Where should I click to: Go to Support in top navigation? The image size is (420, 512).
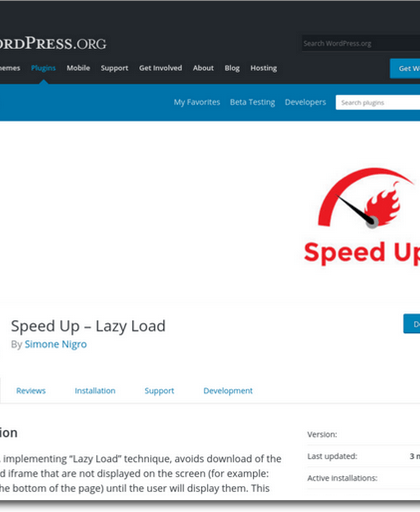tap(114, 68)
